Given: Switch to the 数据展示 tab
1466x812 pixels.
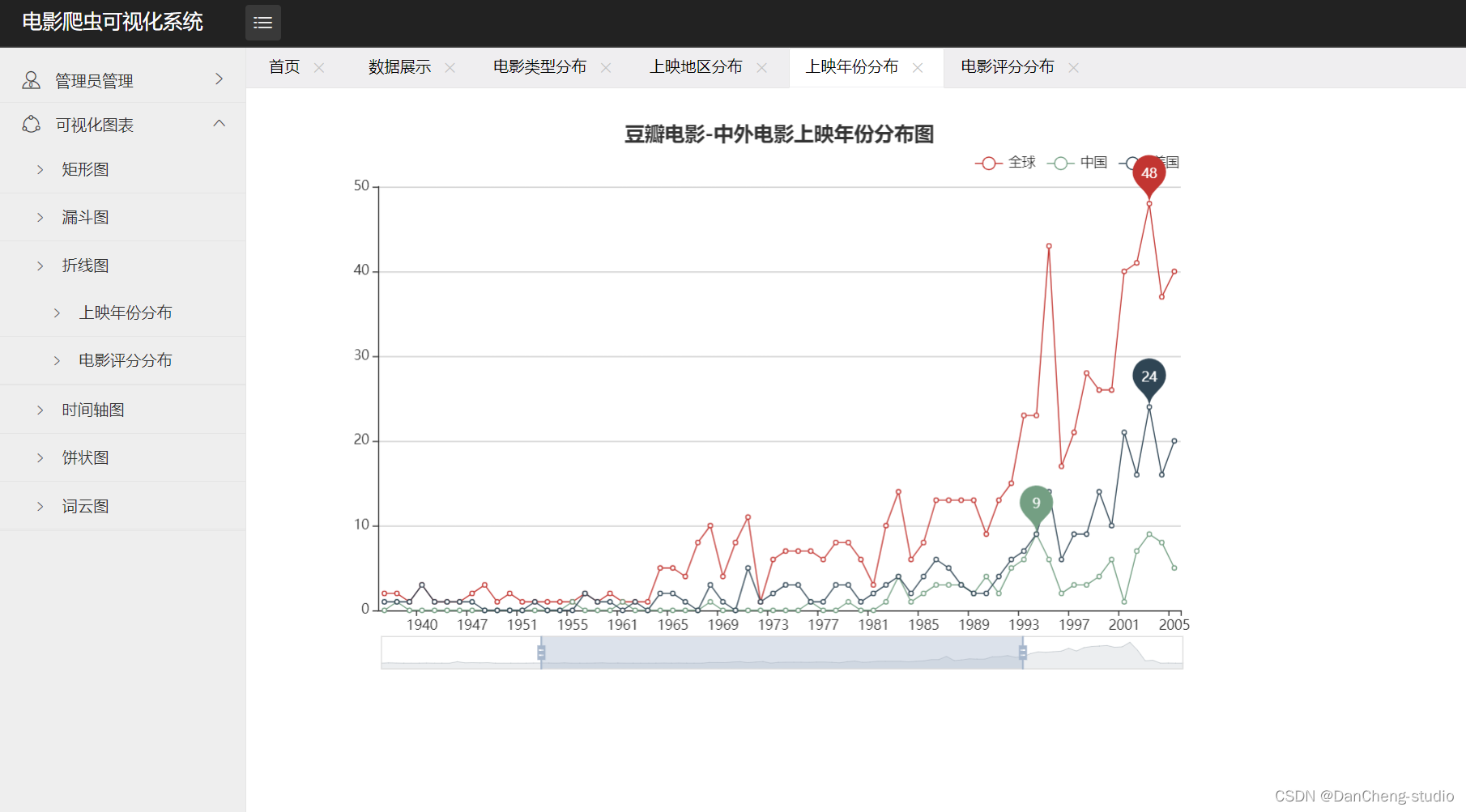Looking at the screenshot, I should tap(399, 67).
